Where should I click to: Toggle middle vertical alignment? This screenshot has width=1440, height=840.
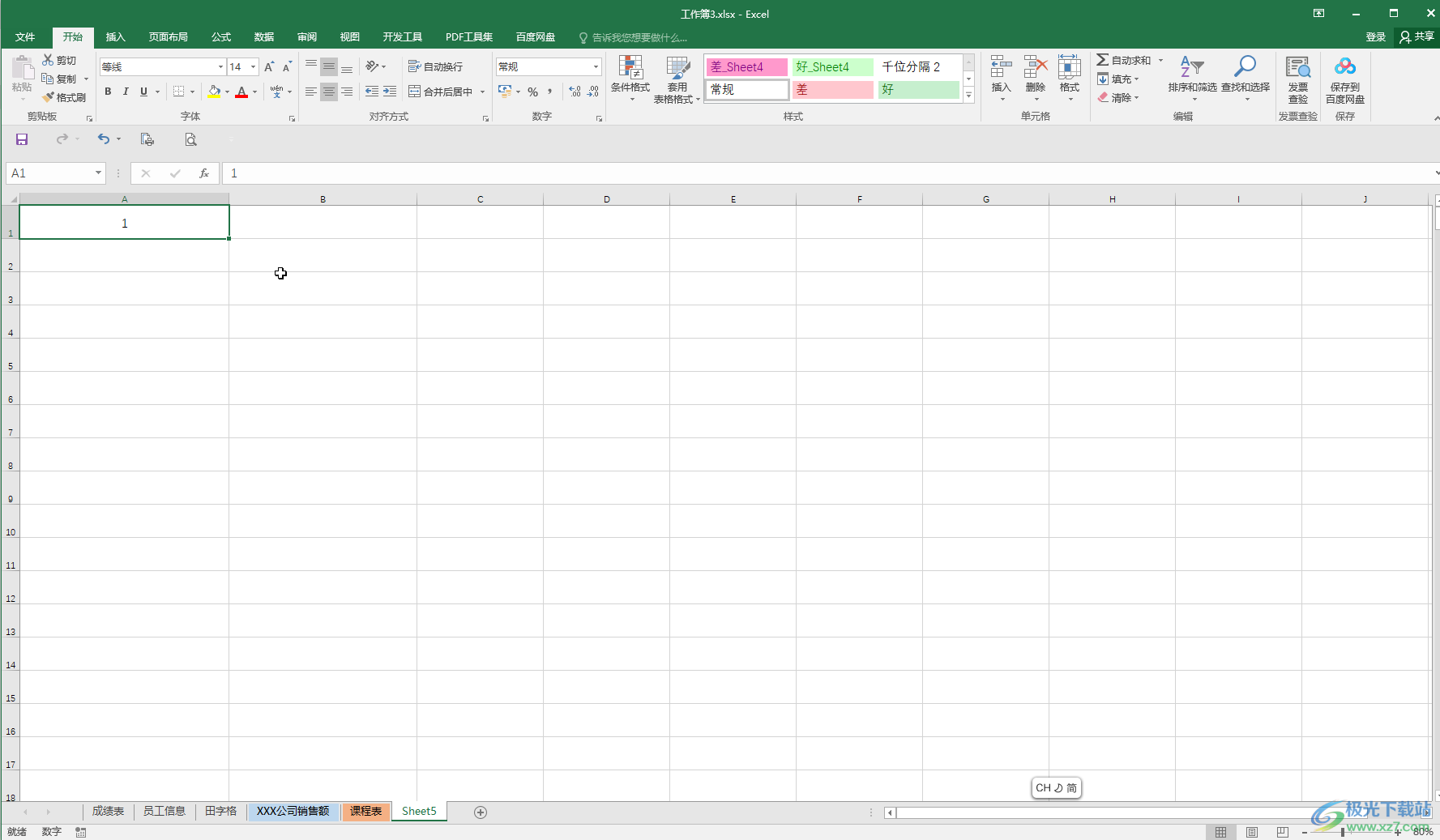[328, 66]
